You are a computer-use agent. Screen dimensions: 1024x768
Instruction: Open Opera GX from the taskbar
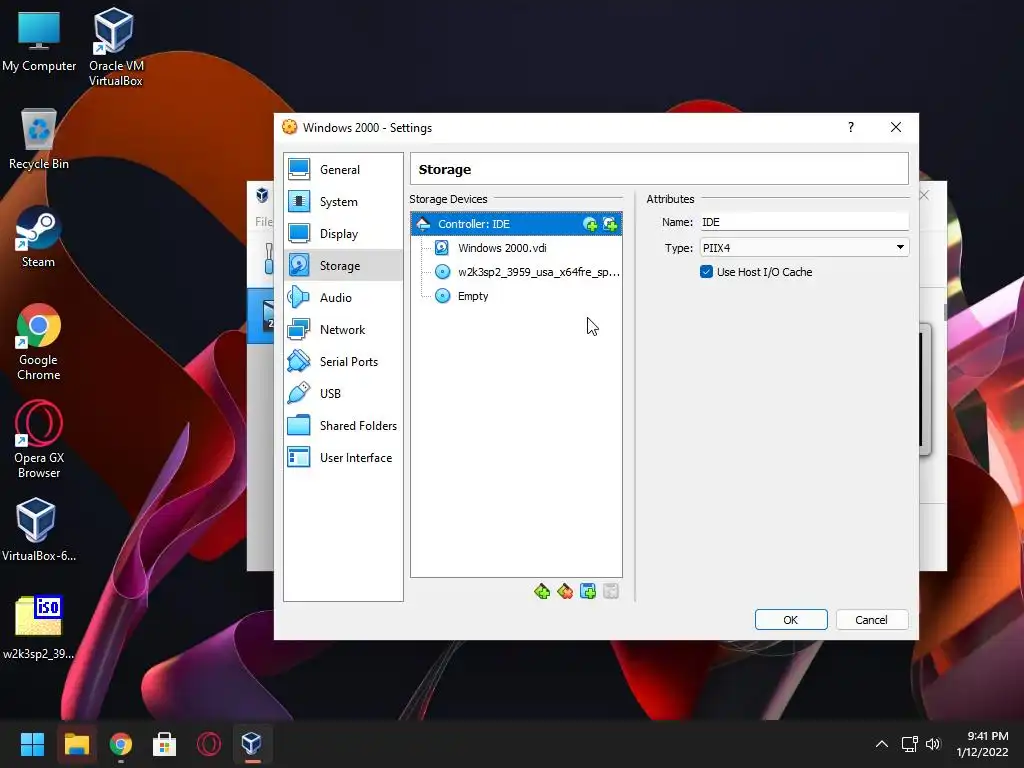pos(209,744)
